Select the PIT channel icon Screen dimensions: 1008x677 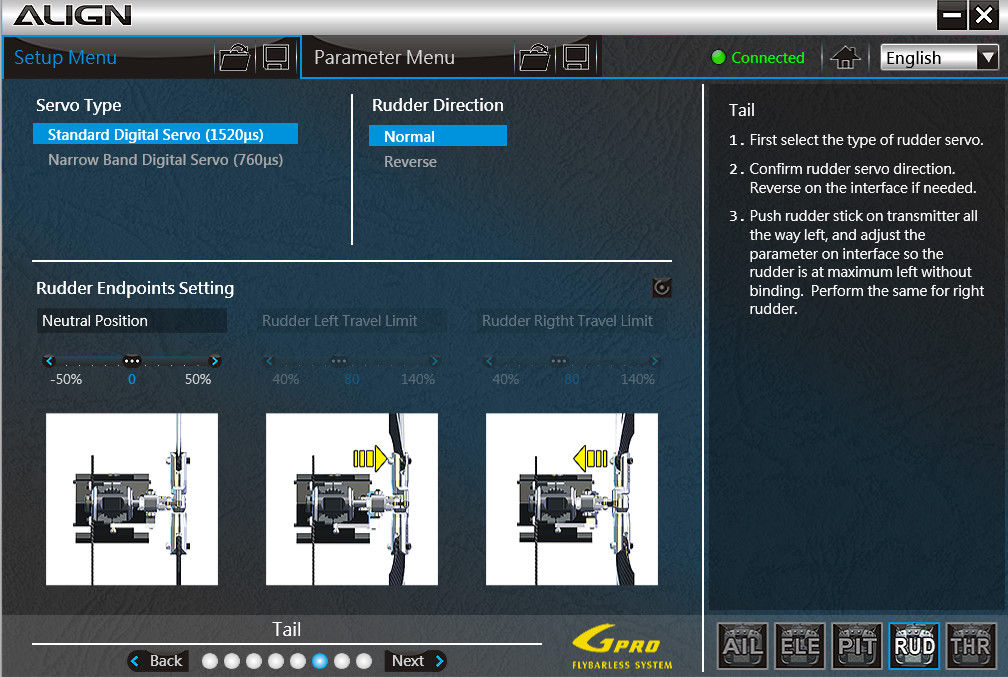[x=857, y=645]
